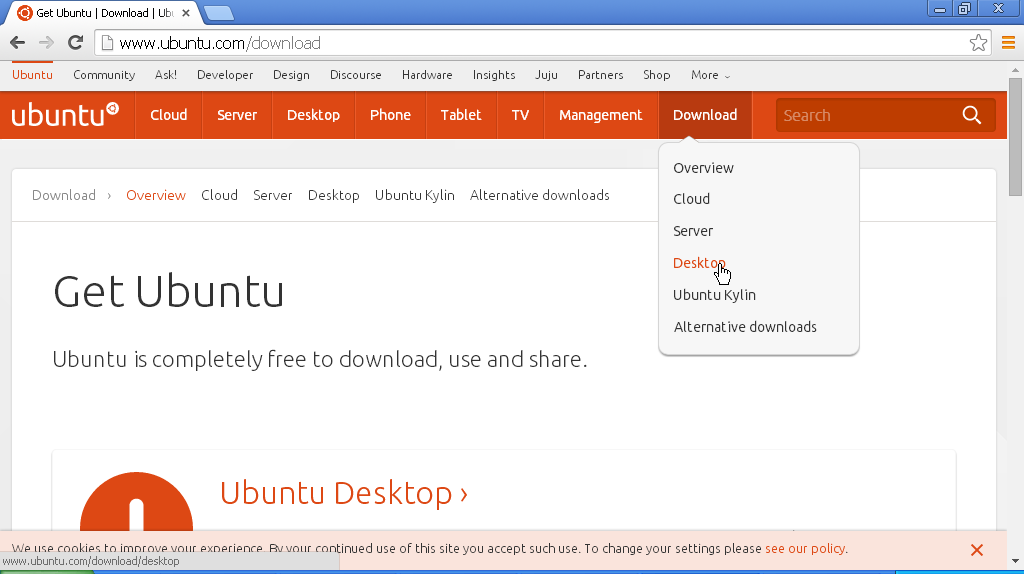The height and width of the screenshot is (574, 1024).
Task: Click the browser forward arrow
Action: [46, 43]
